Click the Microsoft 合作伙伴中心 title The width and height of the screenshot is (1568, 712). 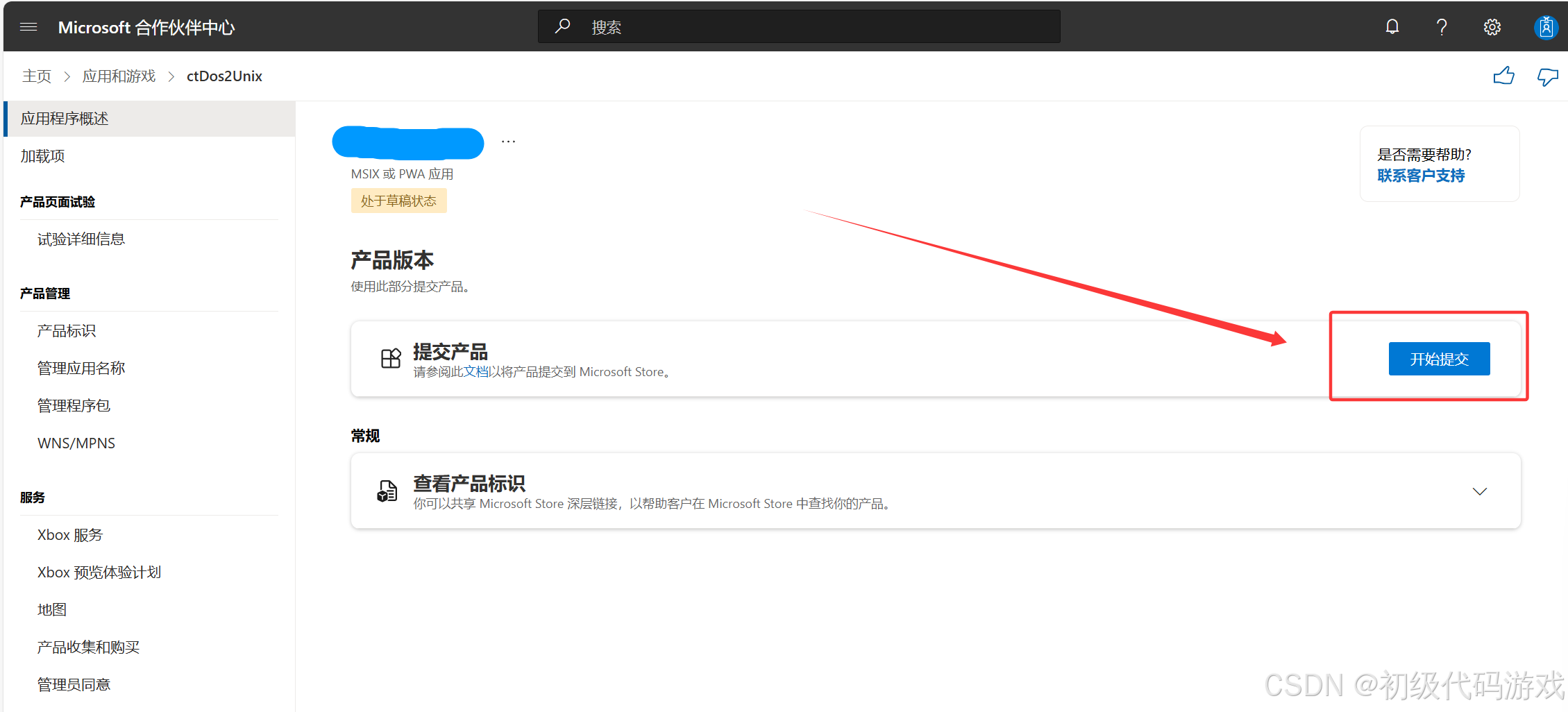click(146, 27)
